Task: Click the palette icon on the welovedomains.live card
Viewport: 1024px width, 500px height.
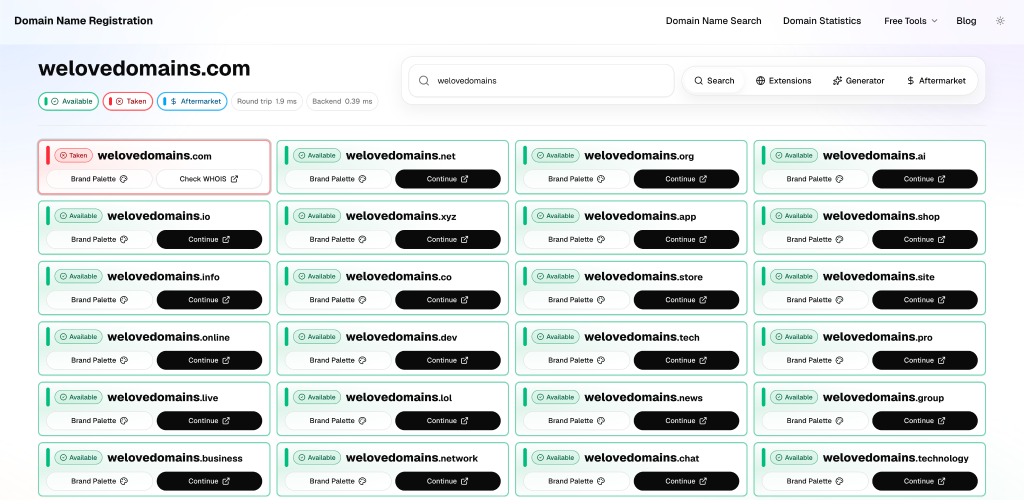Action: coord(124,420)
